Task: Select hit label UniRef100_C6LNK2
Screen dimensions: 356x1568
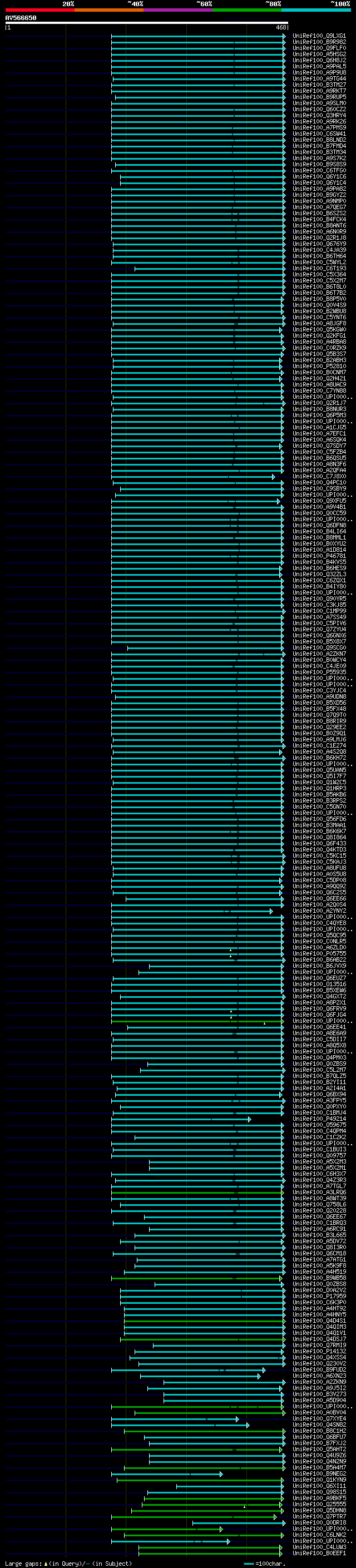Action: 319,1535
